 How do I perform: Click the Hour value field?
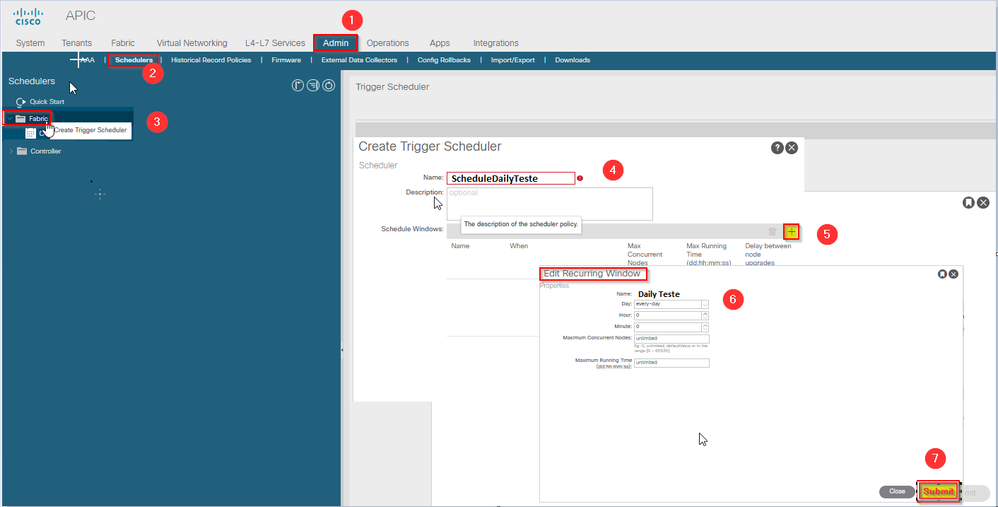tap(668, 315)
